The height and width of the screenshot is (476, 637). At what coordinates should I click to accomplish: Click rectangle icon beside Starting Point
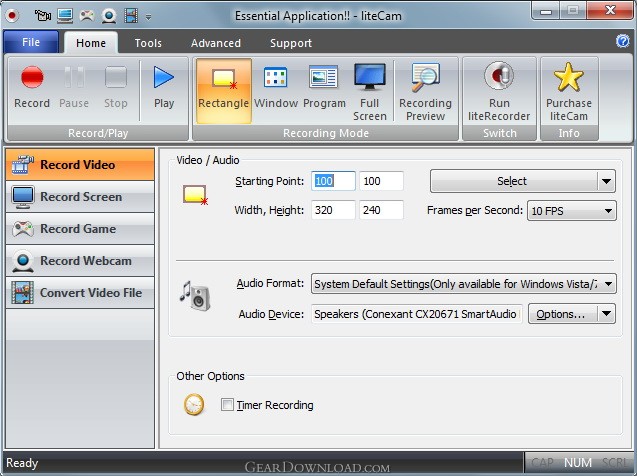pos(195,195)
